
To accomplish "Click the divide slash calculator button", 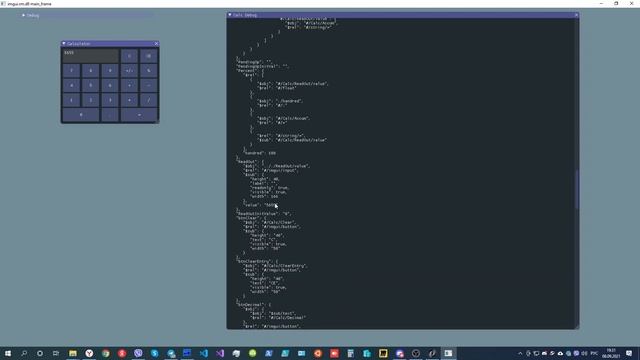I will [x=149, y=100].
